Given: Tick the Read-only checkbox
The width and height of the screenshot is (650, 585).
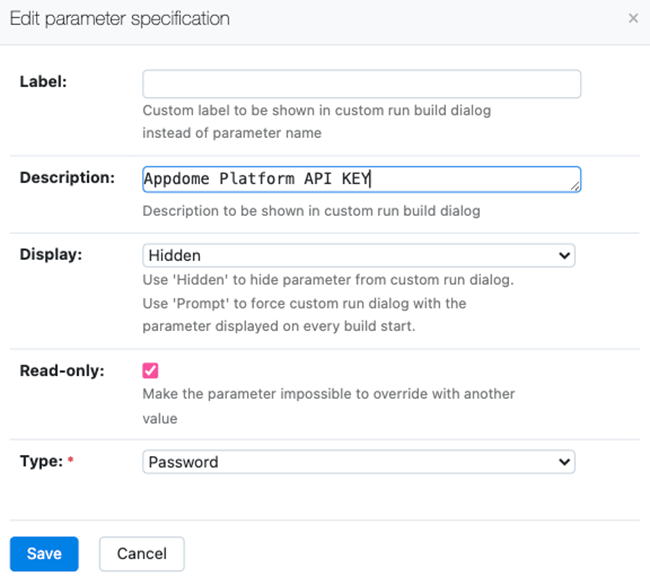Looking at the screenshot, I should click(x=151, y=371).
